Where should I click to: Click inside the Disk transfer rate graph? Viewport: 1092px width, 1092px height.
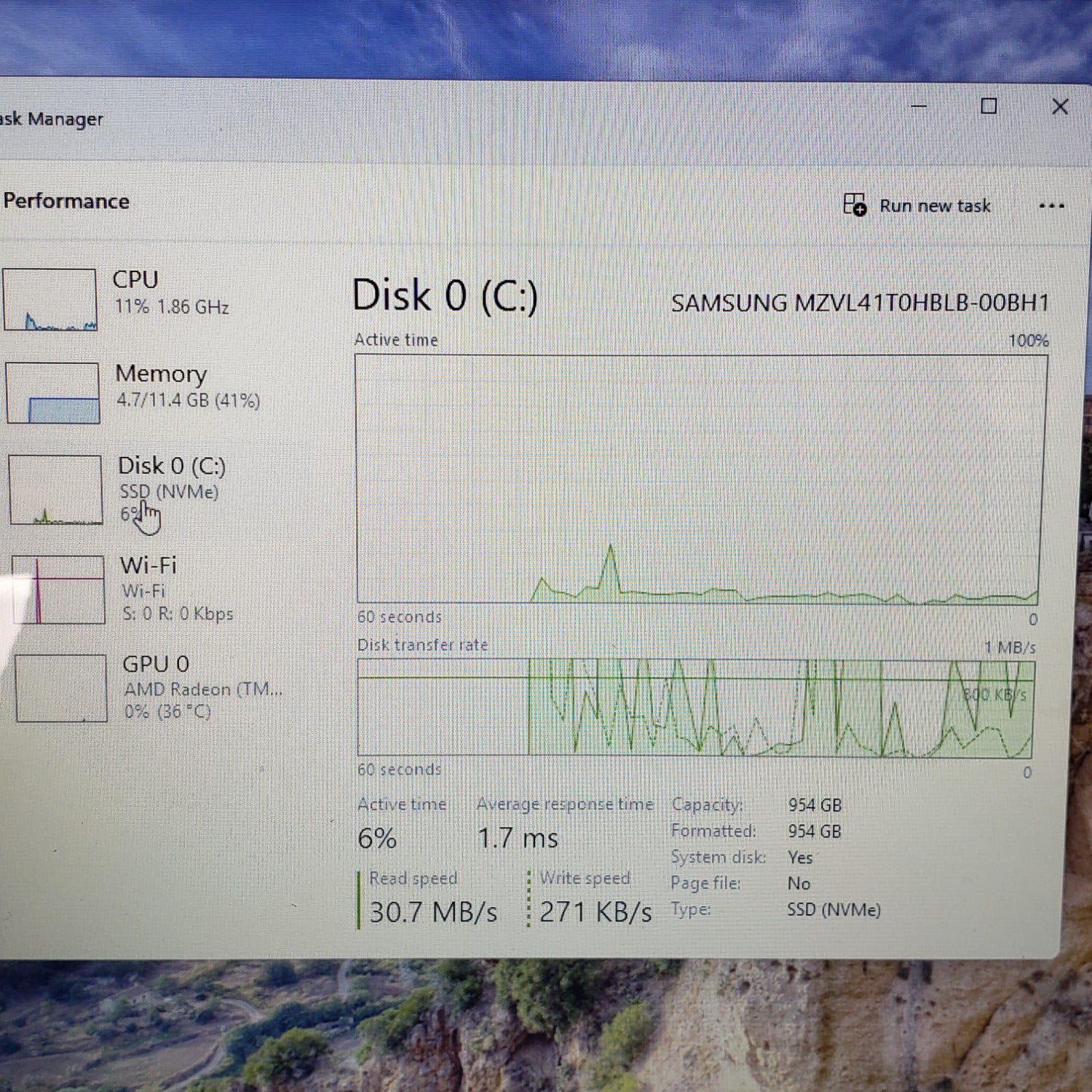tap(695, 708)
